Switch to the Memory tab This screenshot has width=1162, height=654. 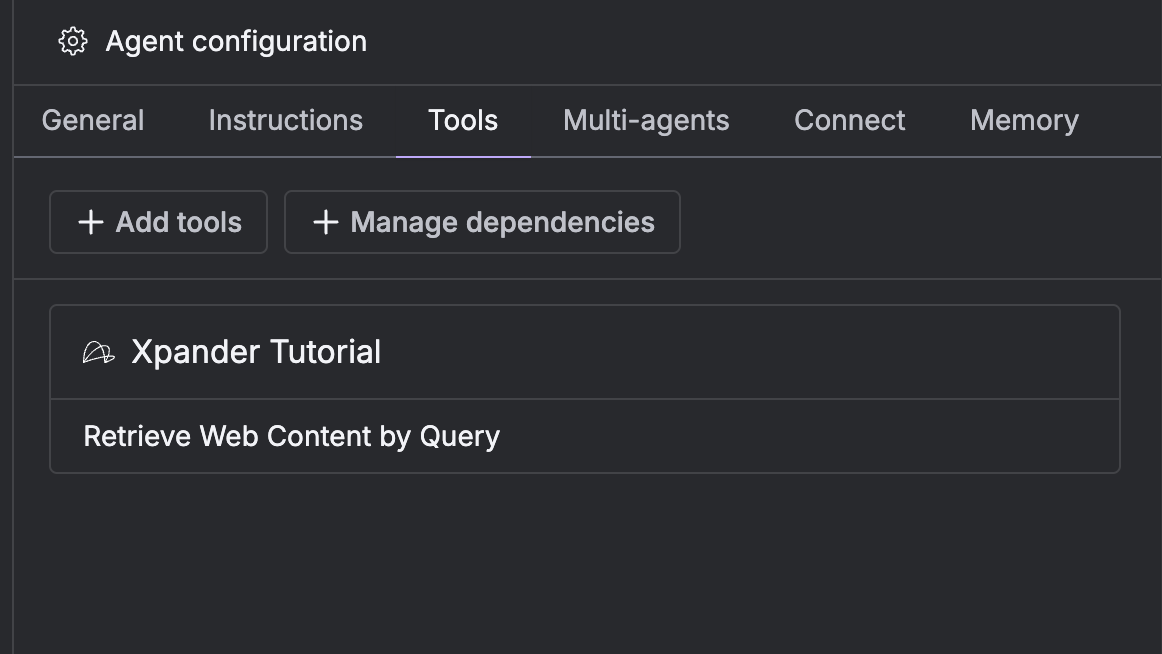[x=1024, y=120]
